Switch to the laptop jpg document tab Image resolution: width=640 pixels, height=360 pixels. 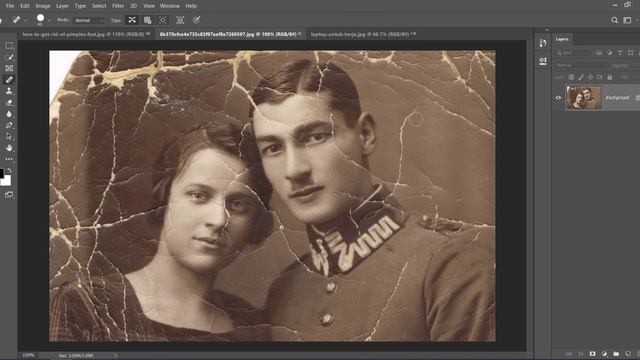click(x=361, y=34)
